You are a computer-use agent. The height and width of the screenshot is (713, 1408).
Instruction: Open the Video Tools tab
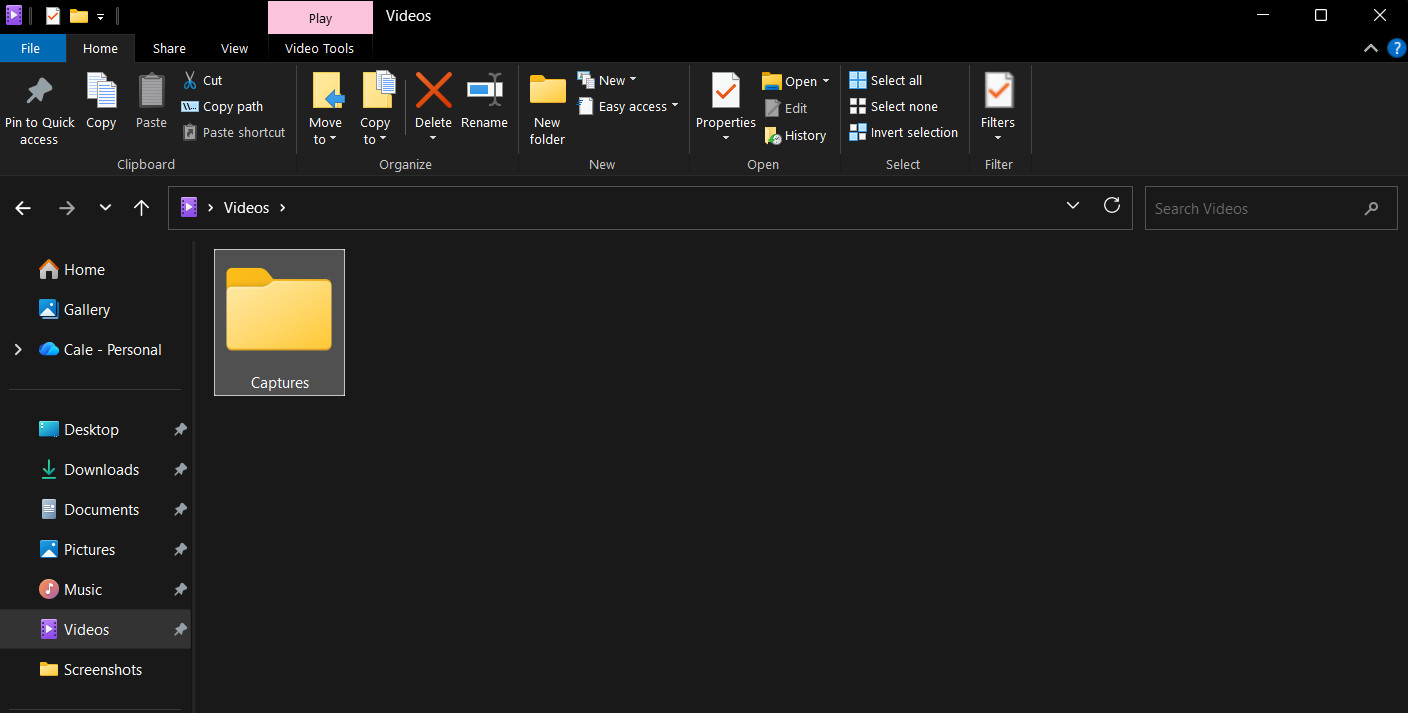pyautogui.click(x=320, y=47)
